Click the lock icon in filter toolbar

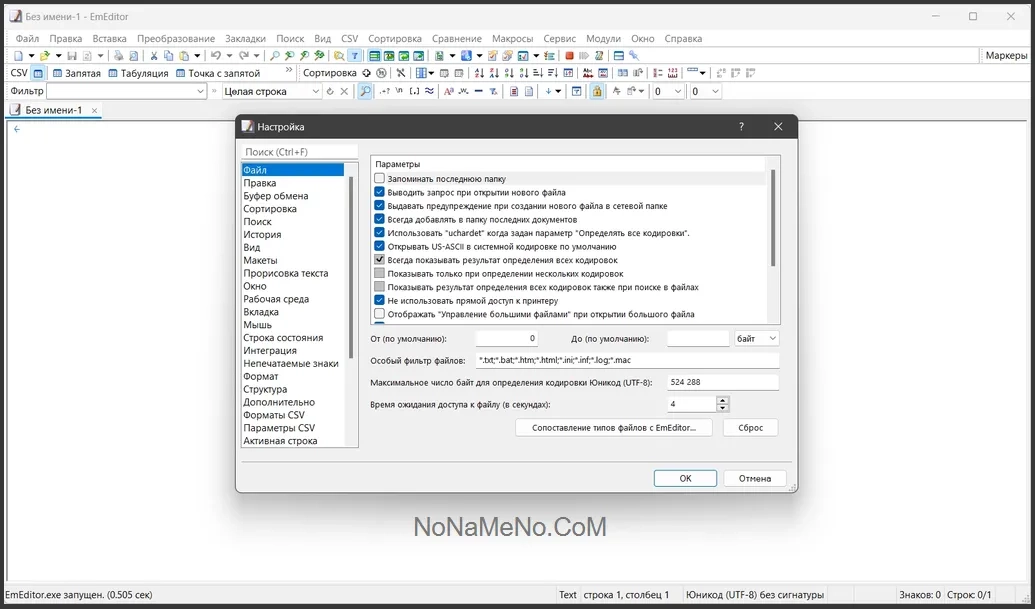[597, 91]
